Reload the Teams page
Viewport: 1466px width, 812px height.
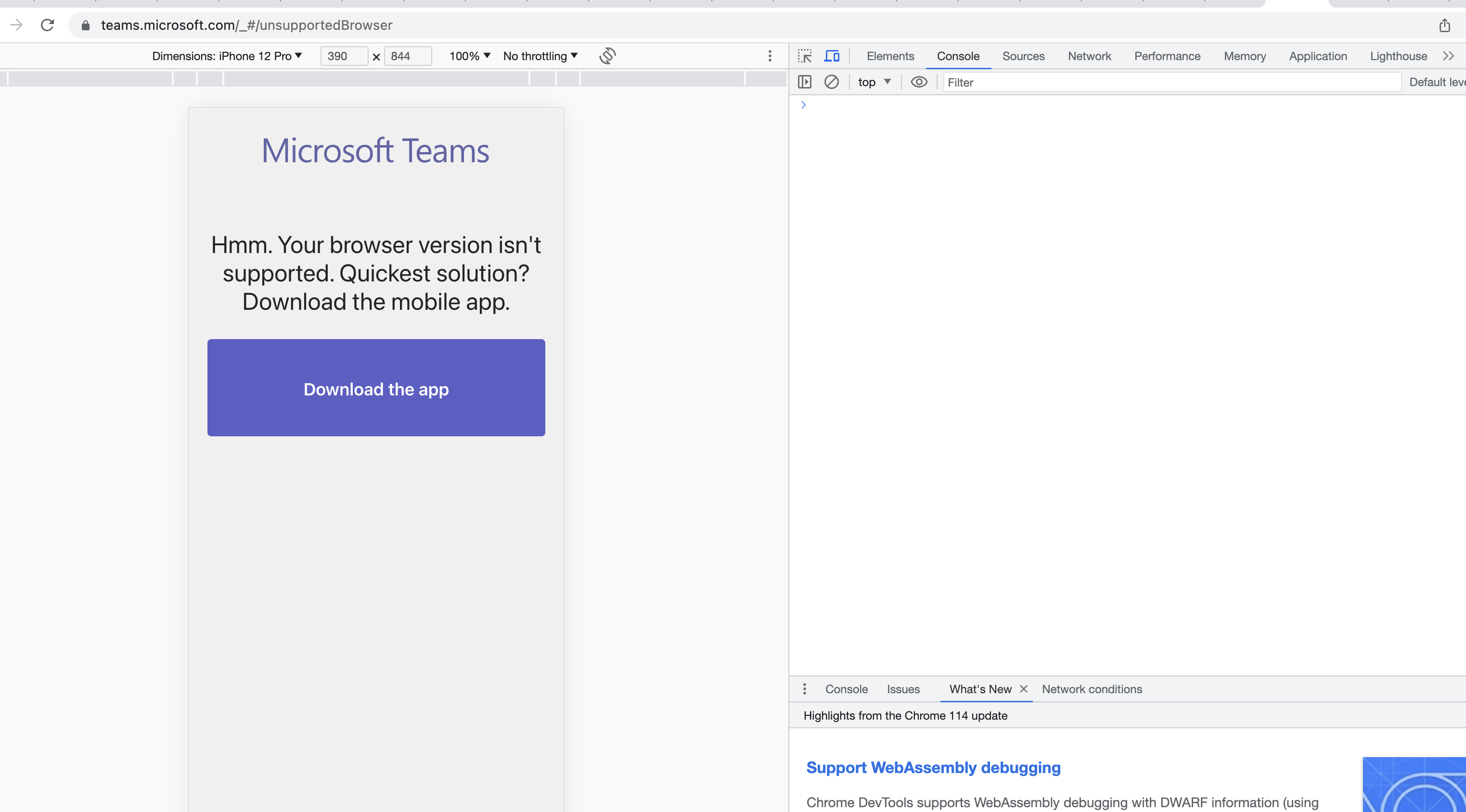tap(47, 25)
